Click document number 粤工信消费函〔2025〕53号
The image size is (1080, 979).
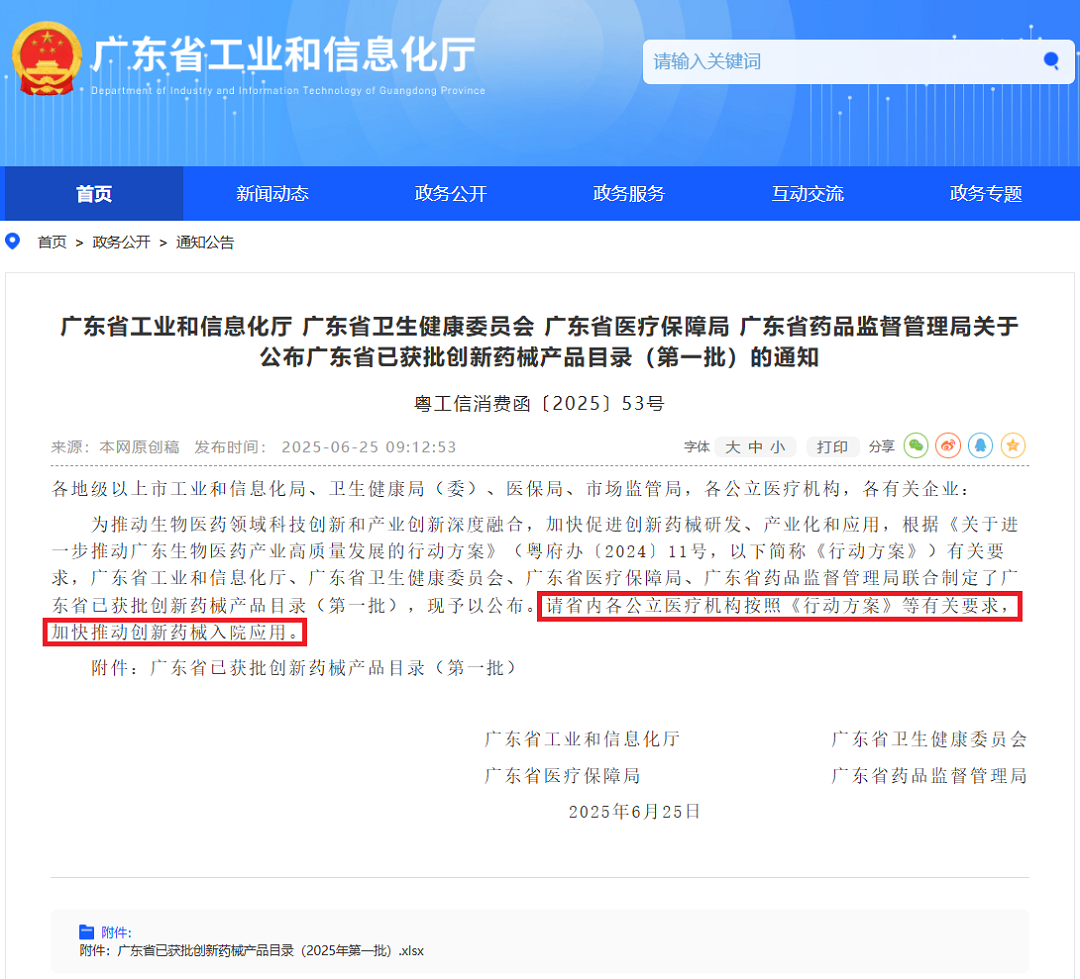539,403
